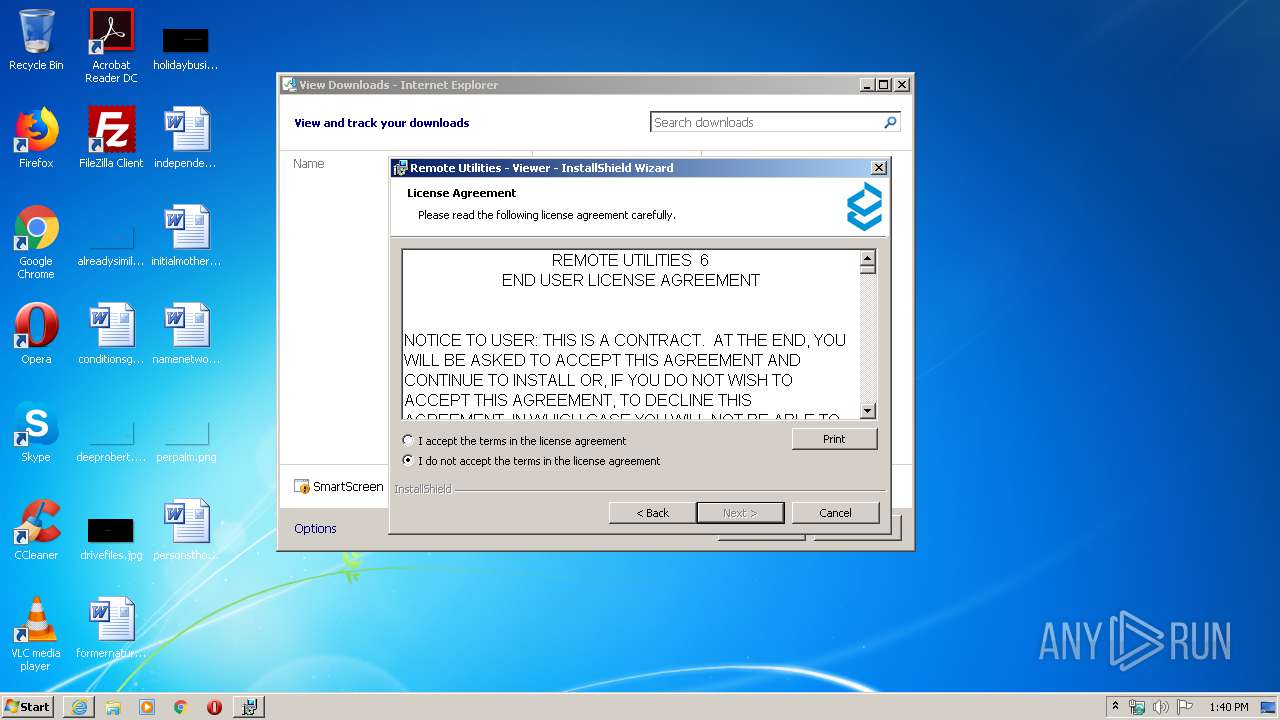Click Opera icon in the taskbar
The width and height of the screenshot is (1280, 720).
pos(214,707)
